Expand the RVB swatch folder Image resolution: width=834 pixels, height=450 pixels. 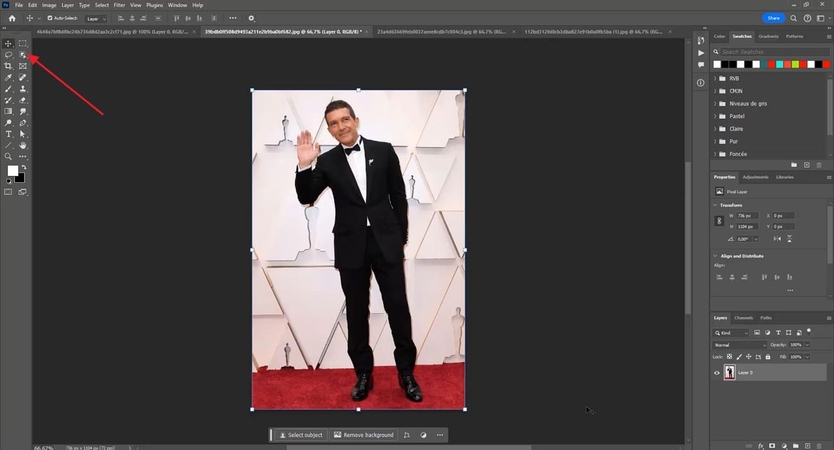coord(715,78)
